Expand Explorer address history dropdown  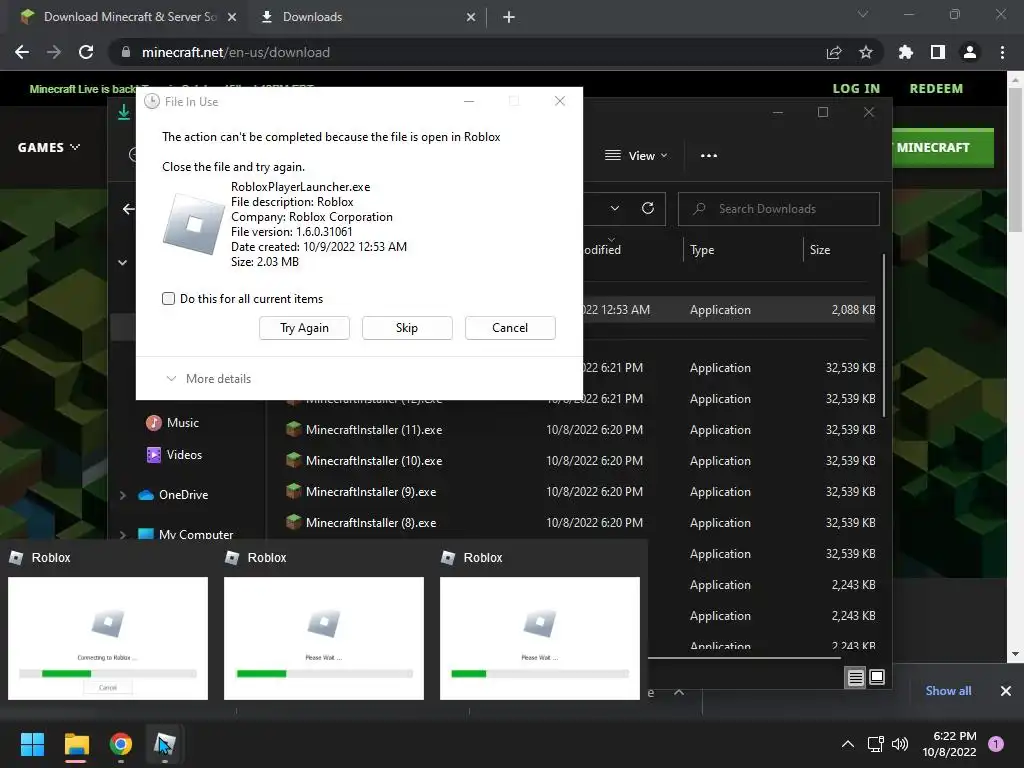pyautogui.click(x=615, y=208)
